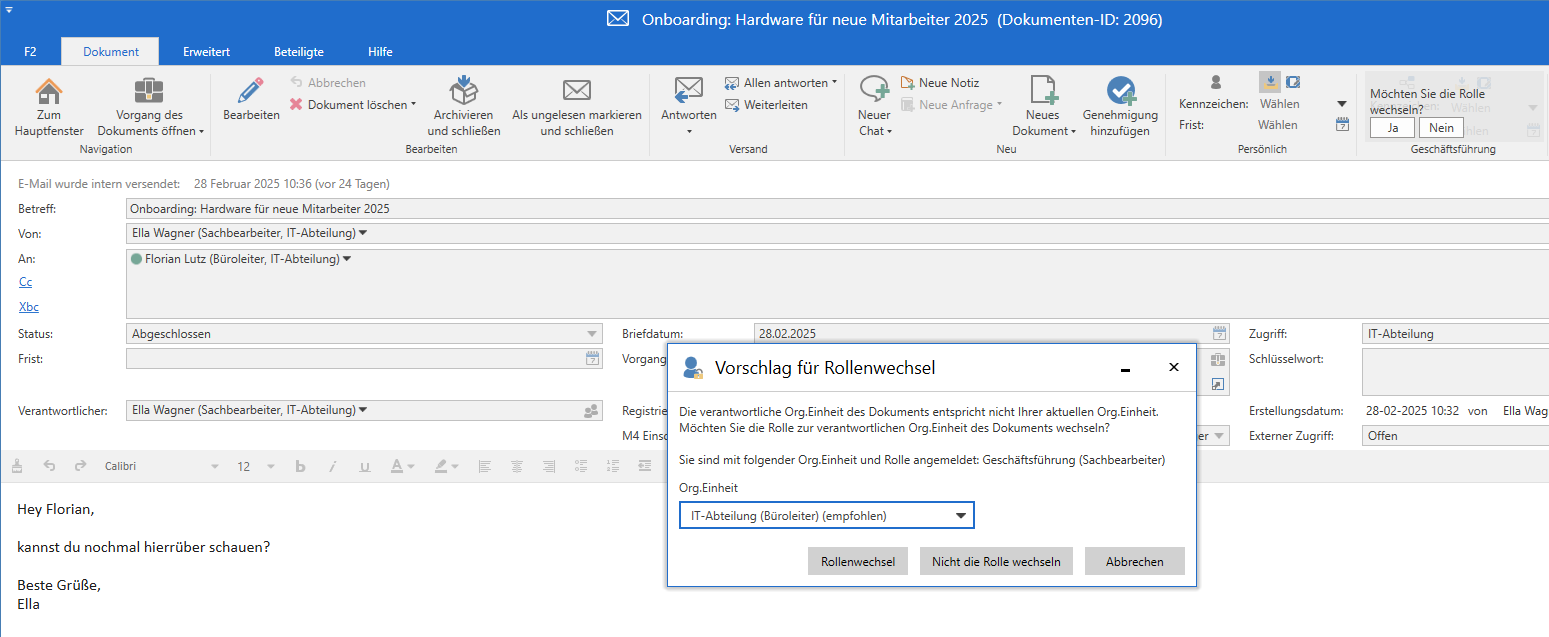1549x637 pixels.
Task: Expand the Dokument löschen dropdown arrow
Action: click(x=413, y=105)
